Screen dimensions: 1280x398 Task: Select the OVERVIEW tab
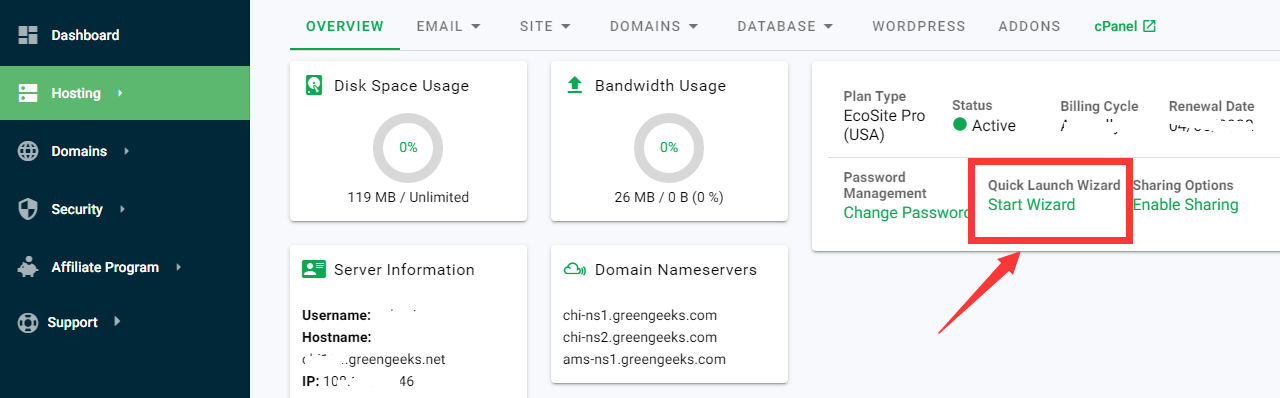pyautogui.click(x=345, y=26)
